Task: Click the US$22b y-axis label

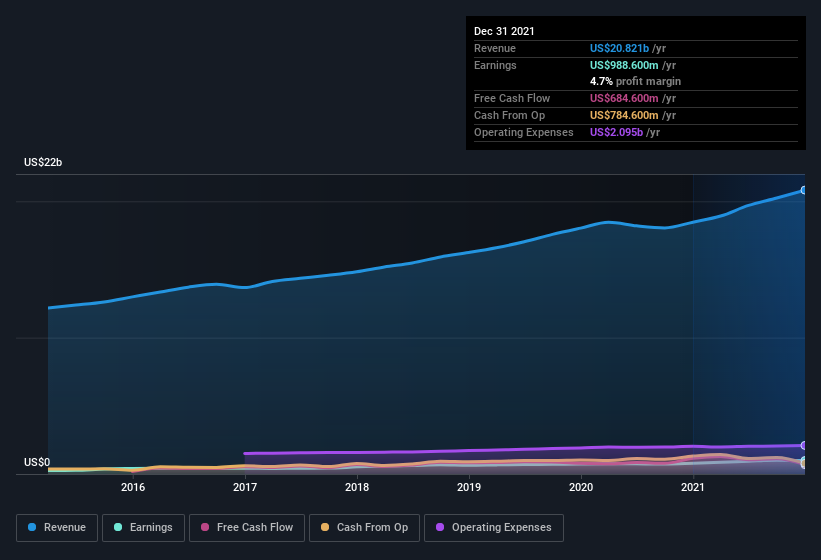Action: tap(43, 162)
